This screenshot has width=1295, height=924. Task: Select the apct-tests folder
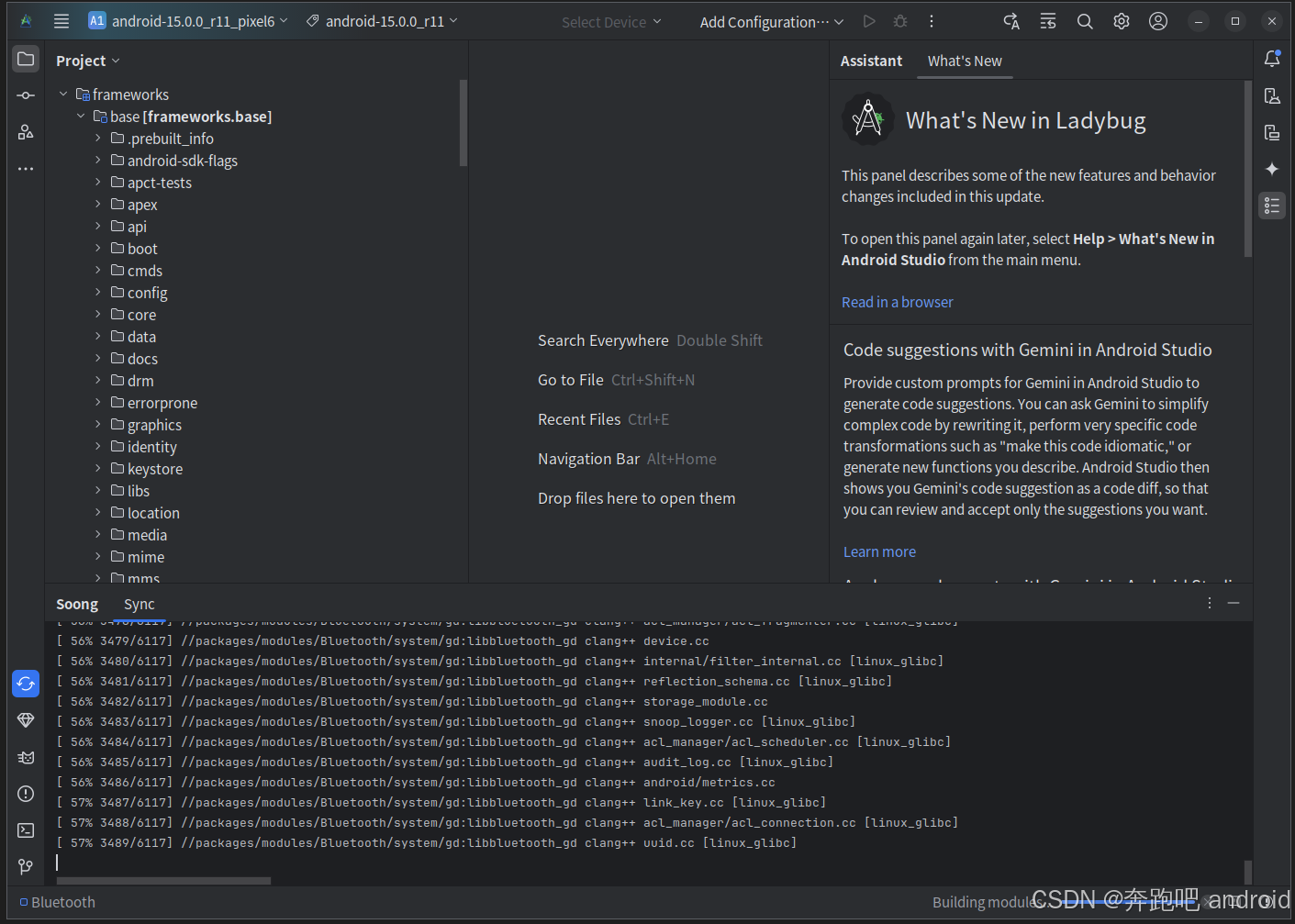tap(160, 183)
